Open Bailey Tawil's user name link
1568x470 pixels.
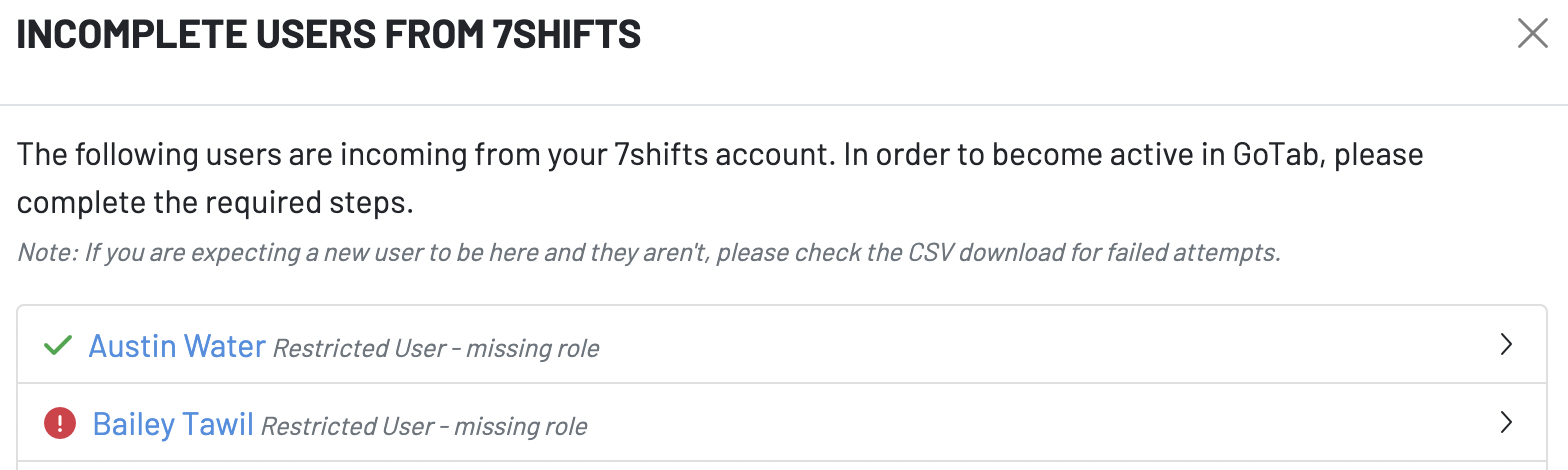(x=173, y=424)
